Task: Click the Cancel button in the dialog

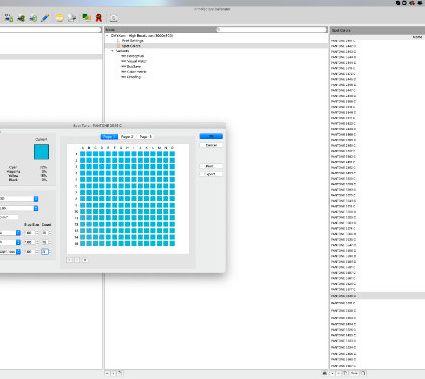Action: coord(211,145)
